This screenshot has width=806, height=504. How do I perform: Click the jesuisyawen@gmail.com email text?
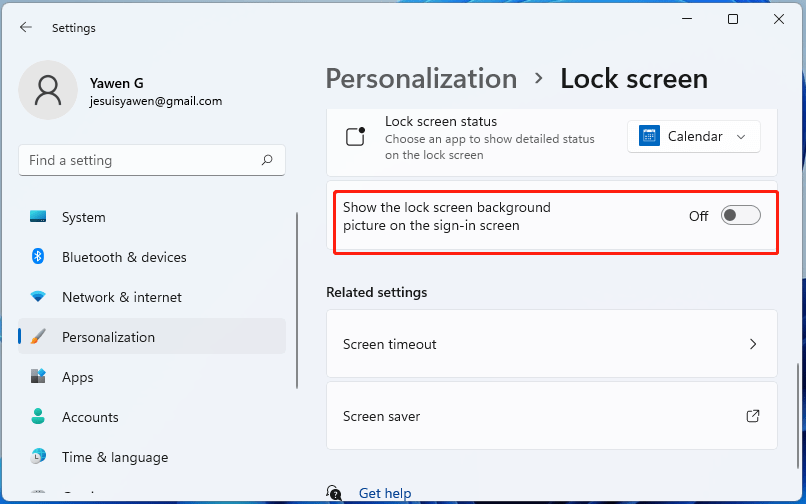(156, 101)
